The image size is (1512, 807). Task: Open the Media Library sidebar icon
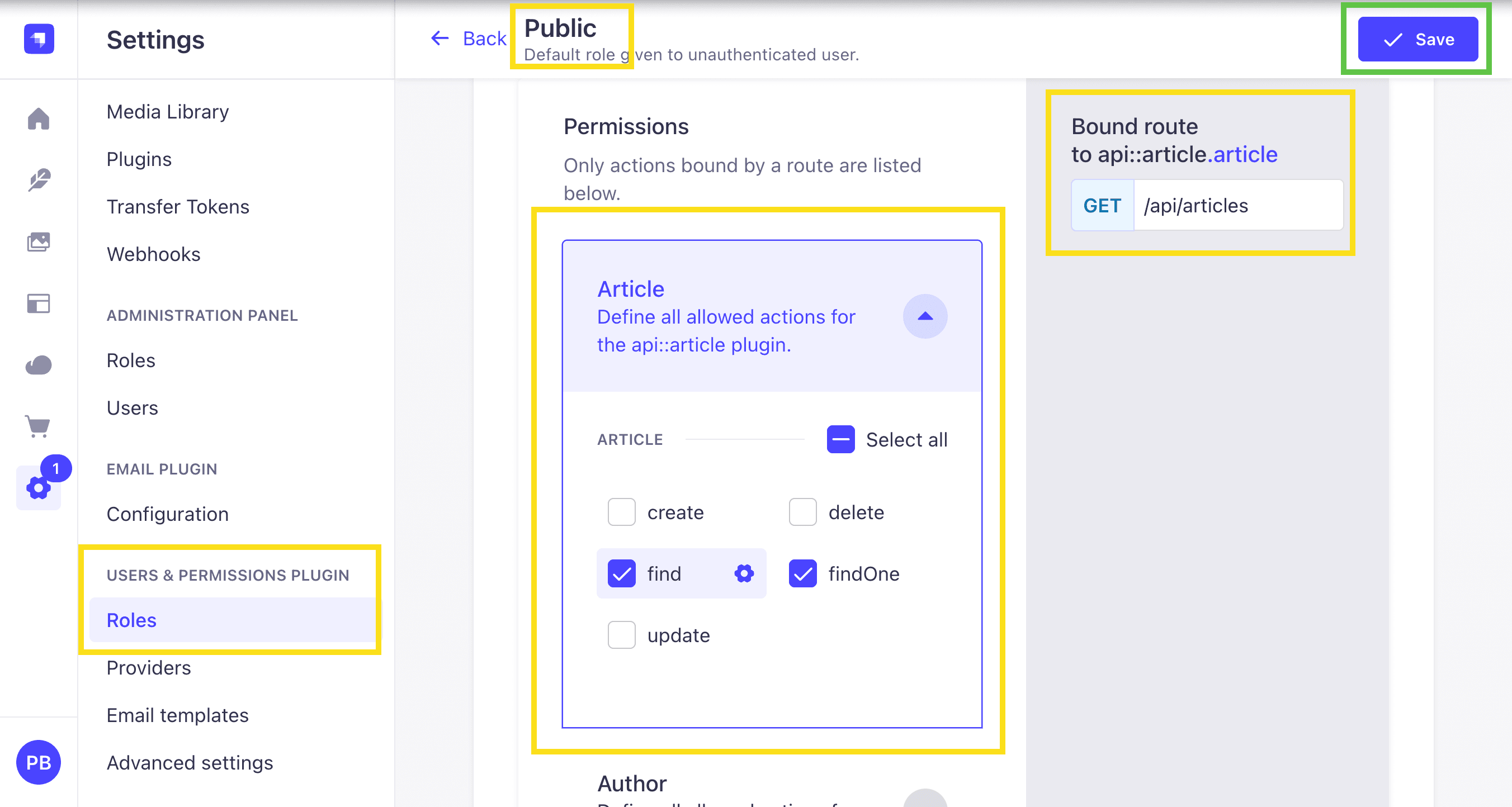tap(39, 241)
